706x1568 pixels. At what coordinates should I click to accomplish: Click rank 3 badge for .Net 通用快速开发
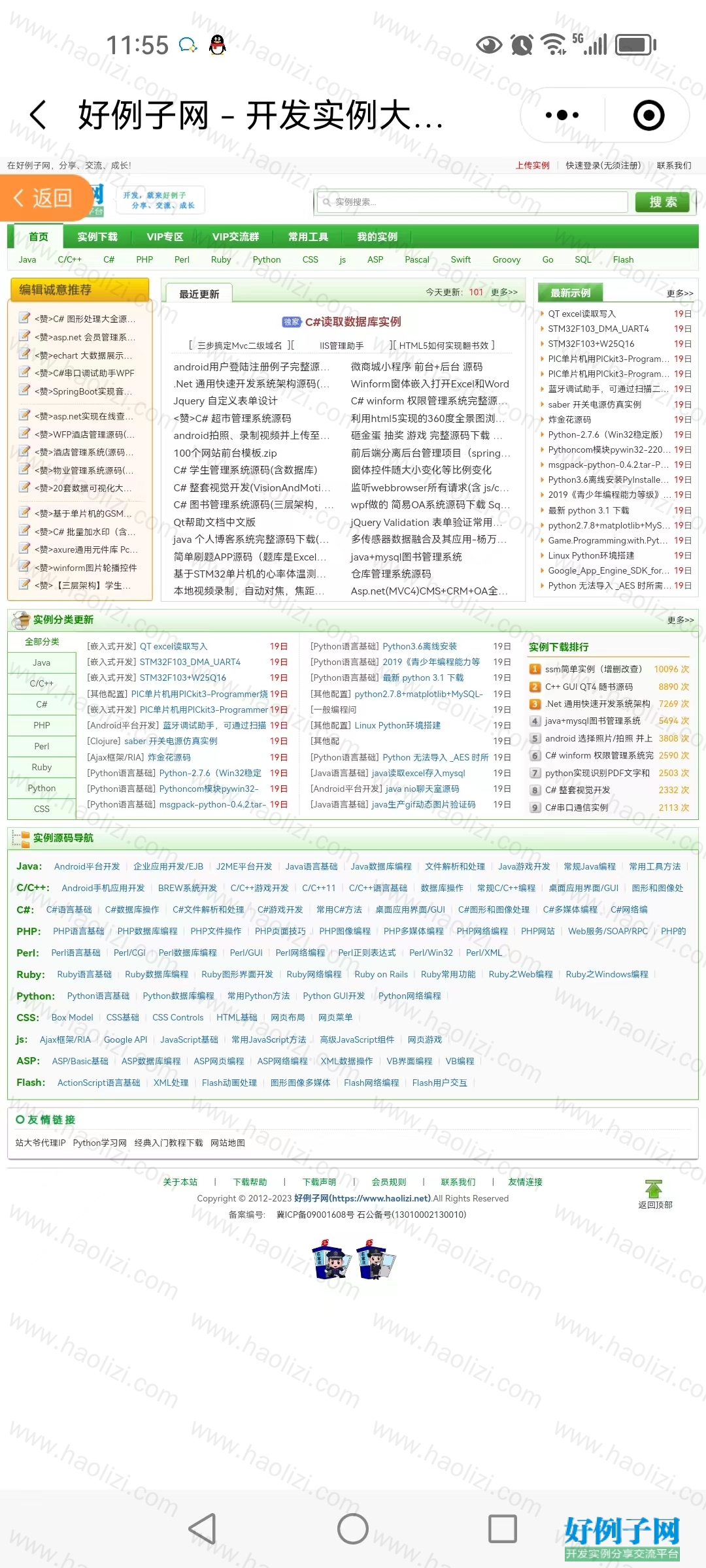pyautogui.click(x=535, y=704)
